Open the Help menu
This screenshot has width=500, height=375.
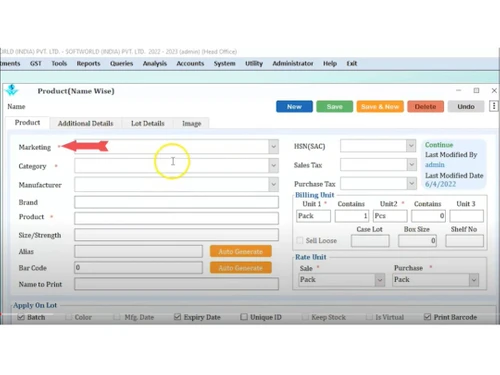[330, 63]
